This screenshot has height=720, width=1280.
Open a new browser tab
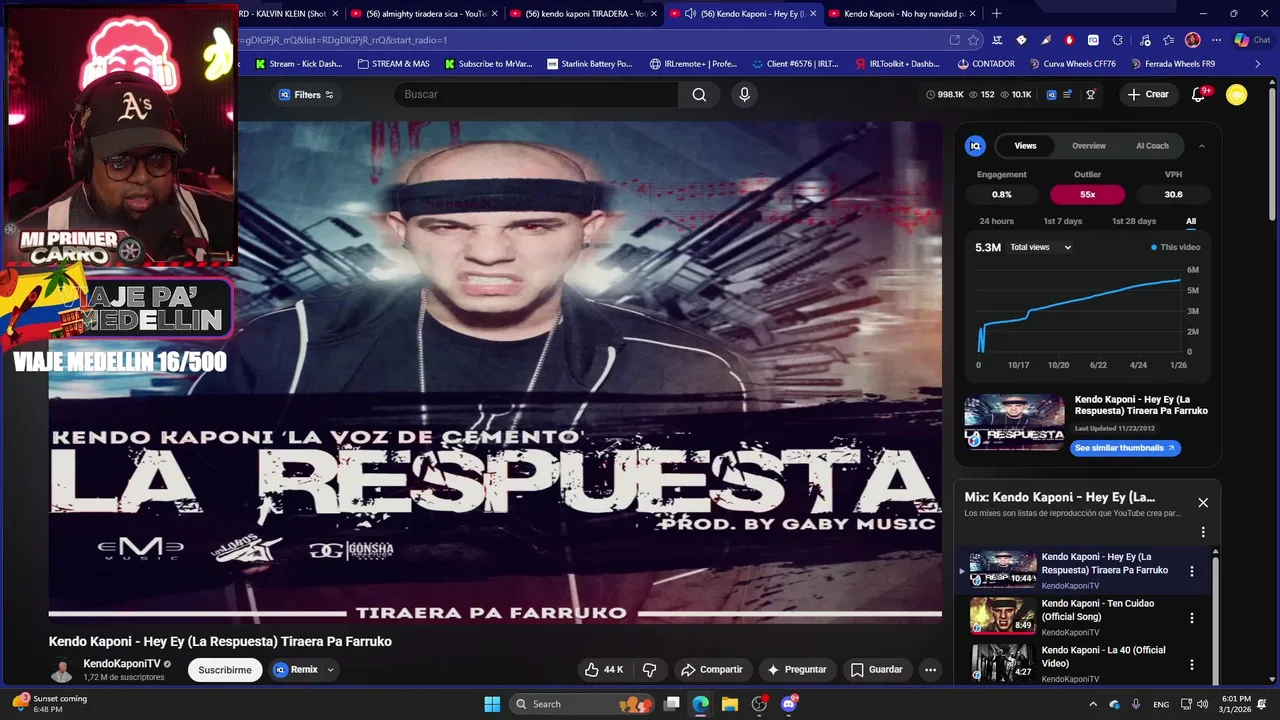tap(996, 14)
